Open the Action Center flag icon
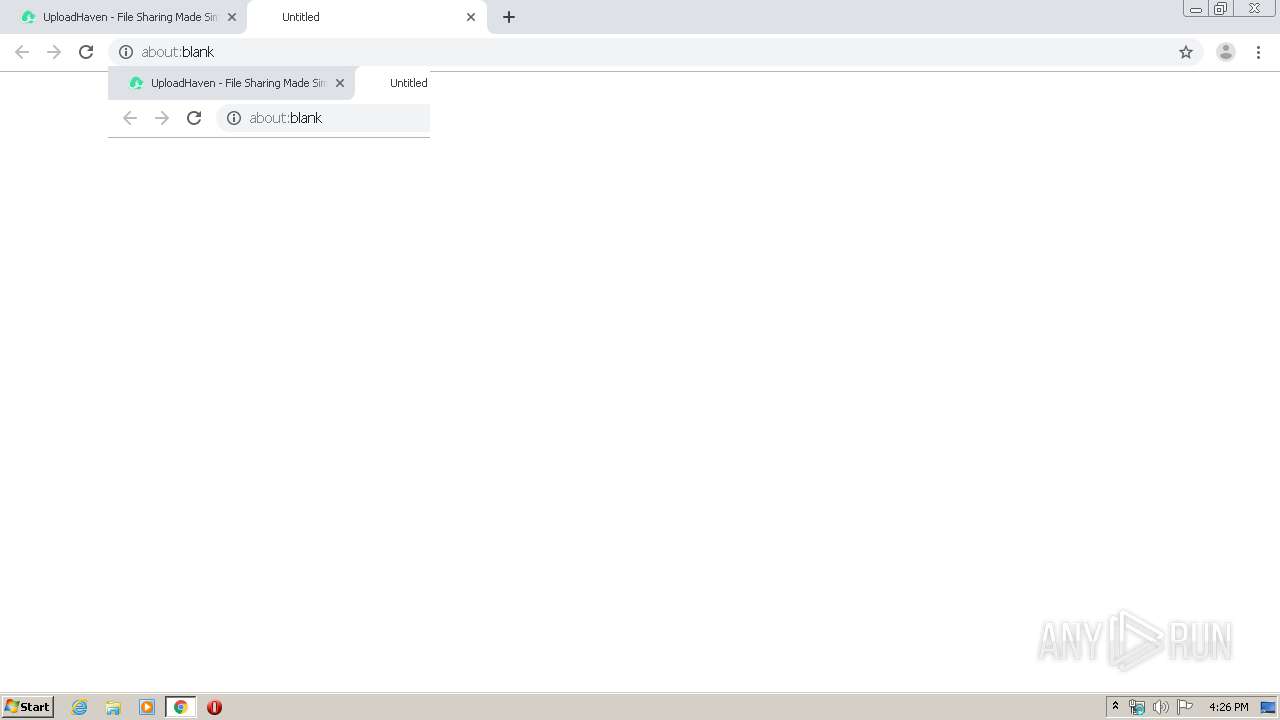Image resolution: width=1280 pixels, height=720 pixels. coord(1185,707)
